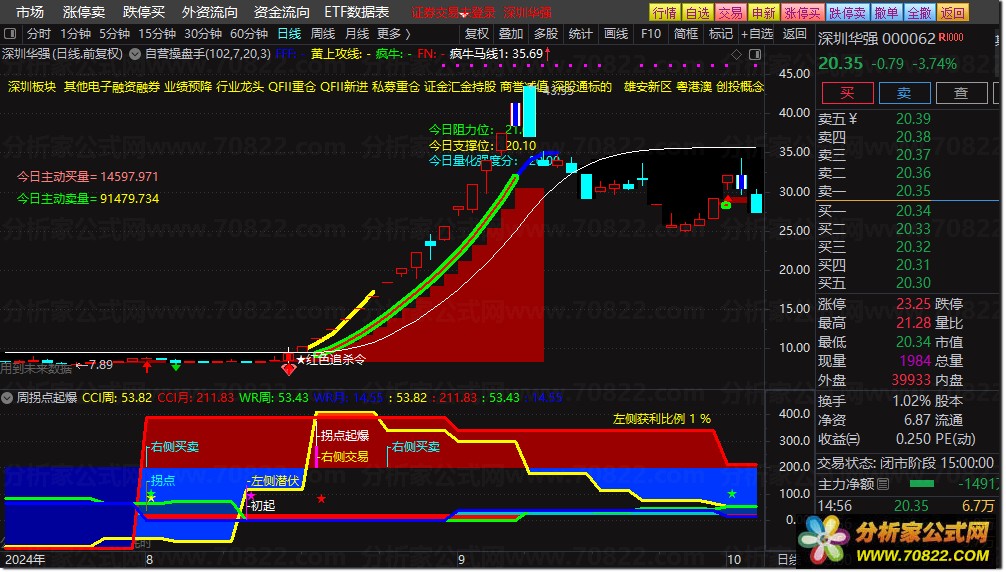1006x572 pixels.
Task: Click the 标记 mark toolbar item
Action: coord(720,33)
